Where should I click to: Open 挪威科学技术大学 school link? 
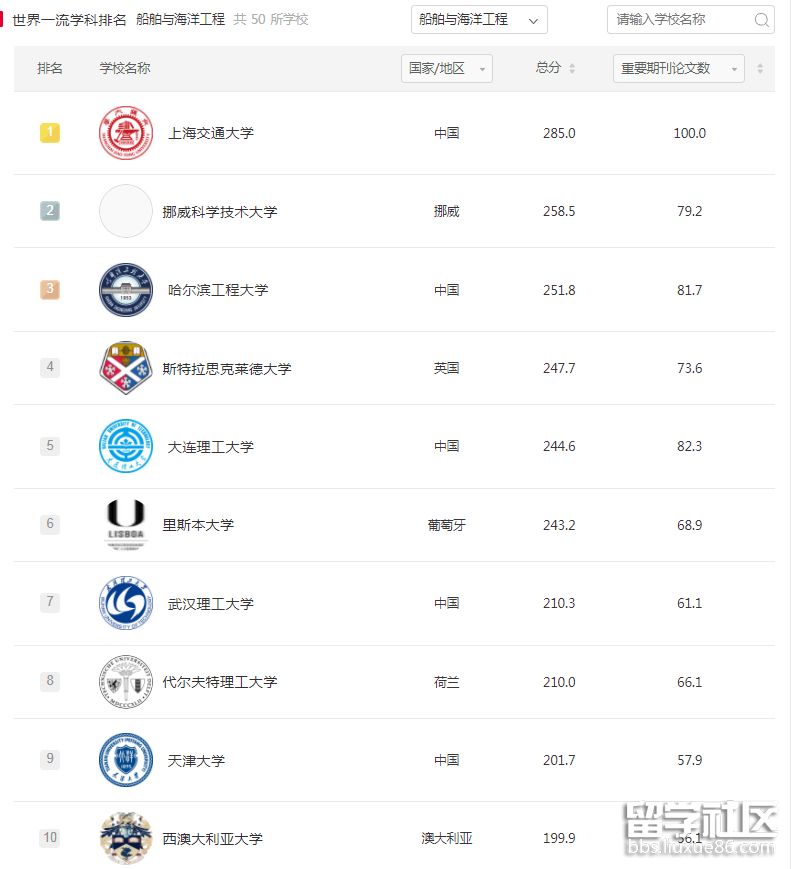point(220,212)
